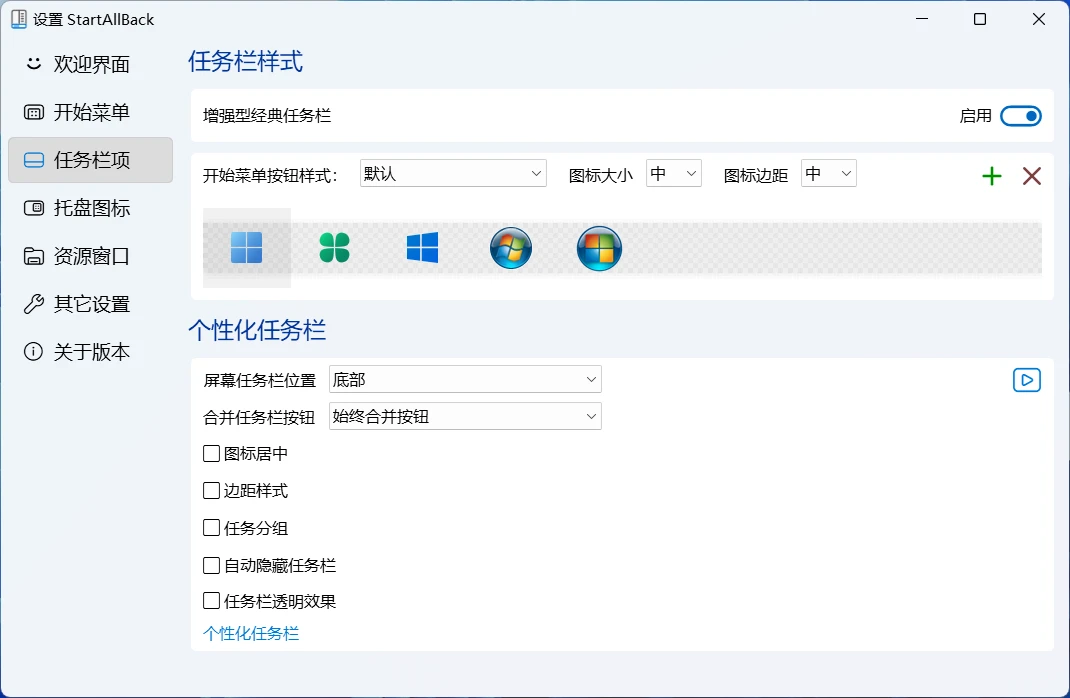1070x698 pixels.
Task: Click the red X remove icon
Action: point(1032,177)
